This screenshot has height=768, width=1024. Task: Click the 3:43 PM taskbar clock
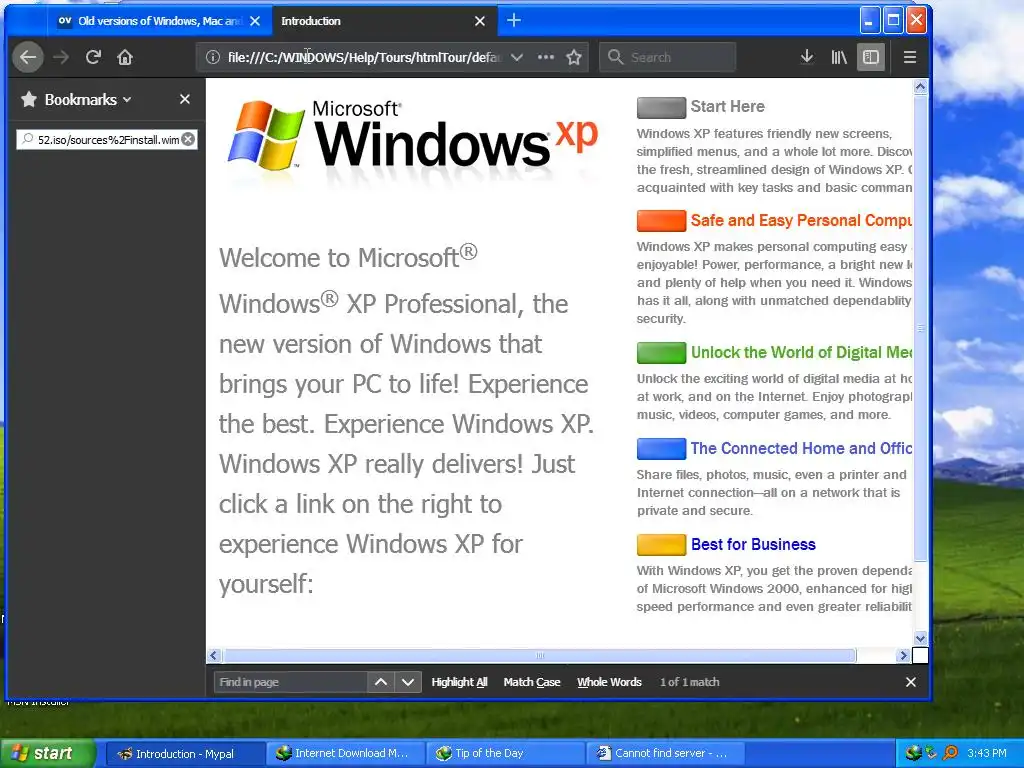point(987,753)
